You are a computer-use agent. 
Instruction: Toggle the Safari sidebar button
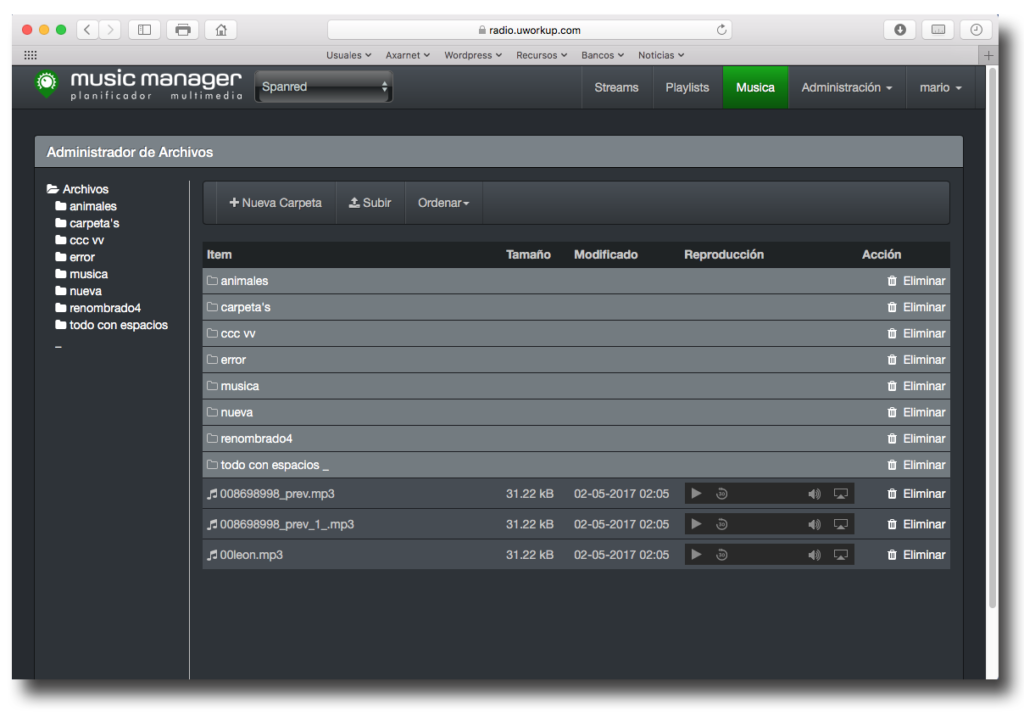(x=144, y=30)
